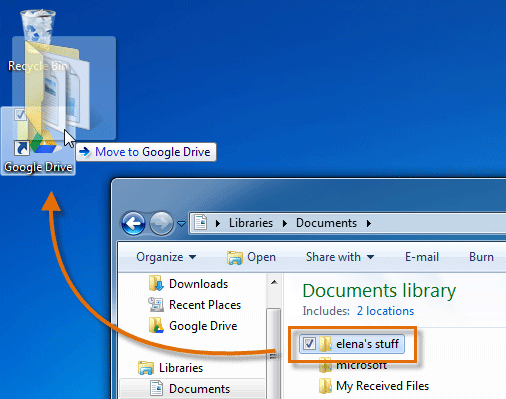This screenshot has height=399, width=506.
Task: Click the Open toolbar button
Action: 251,257
